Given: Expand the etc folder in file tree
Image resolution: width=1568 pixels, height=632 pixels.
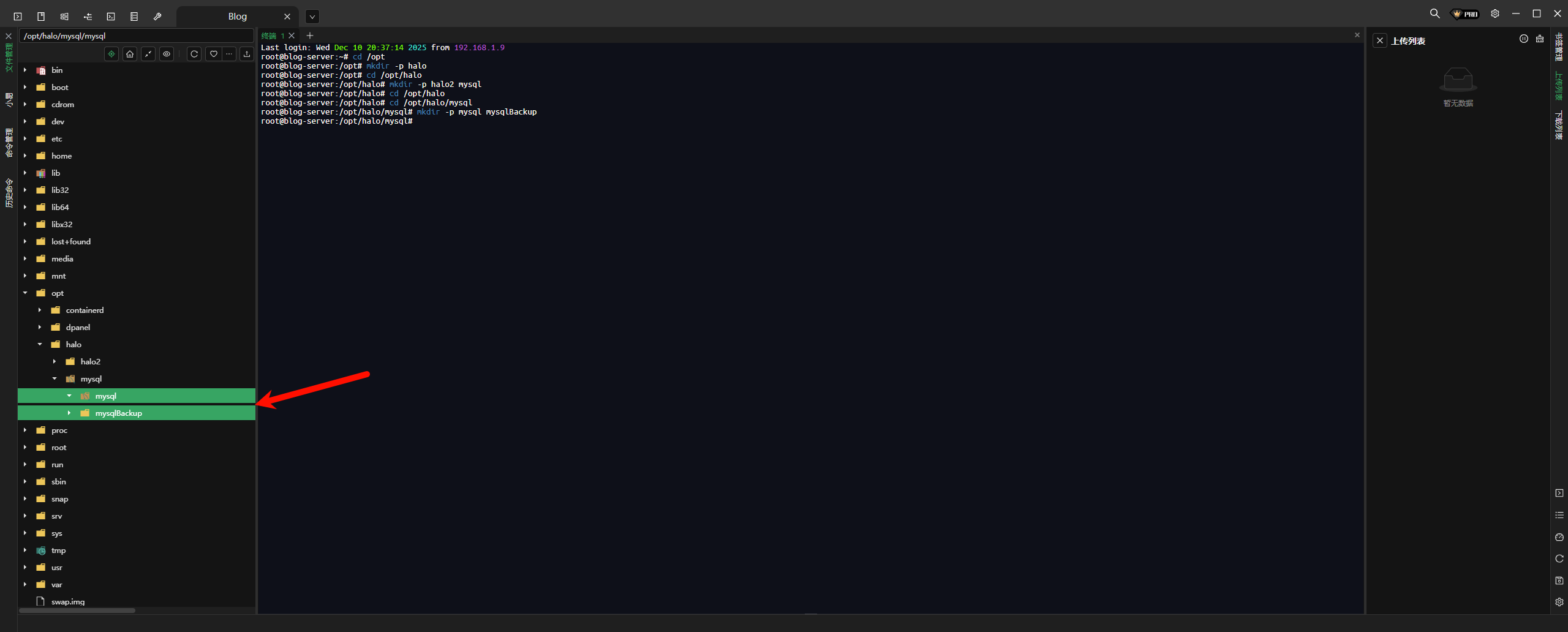Looking at the screenshot, I should click(x=25, y=139).
